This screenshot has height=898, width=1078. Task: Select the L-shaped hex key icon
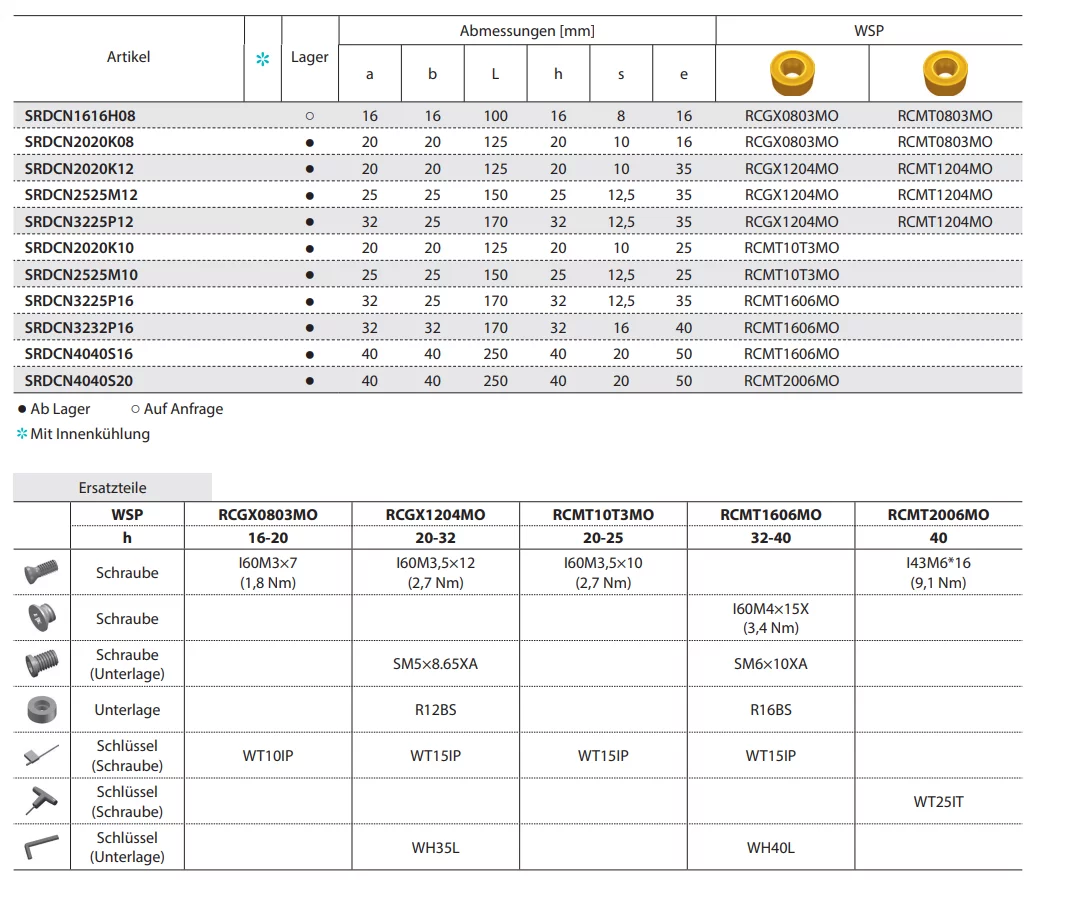(41, 847)
